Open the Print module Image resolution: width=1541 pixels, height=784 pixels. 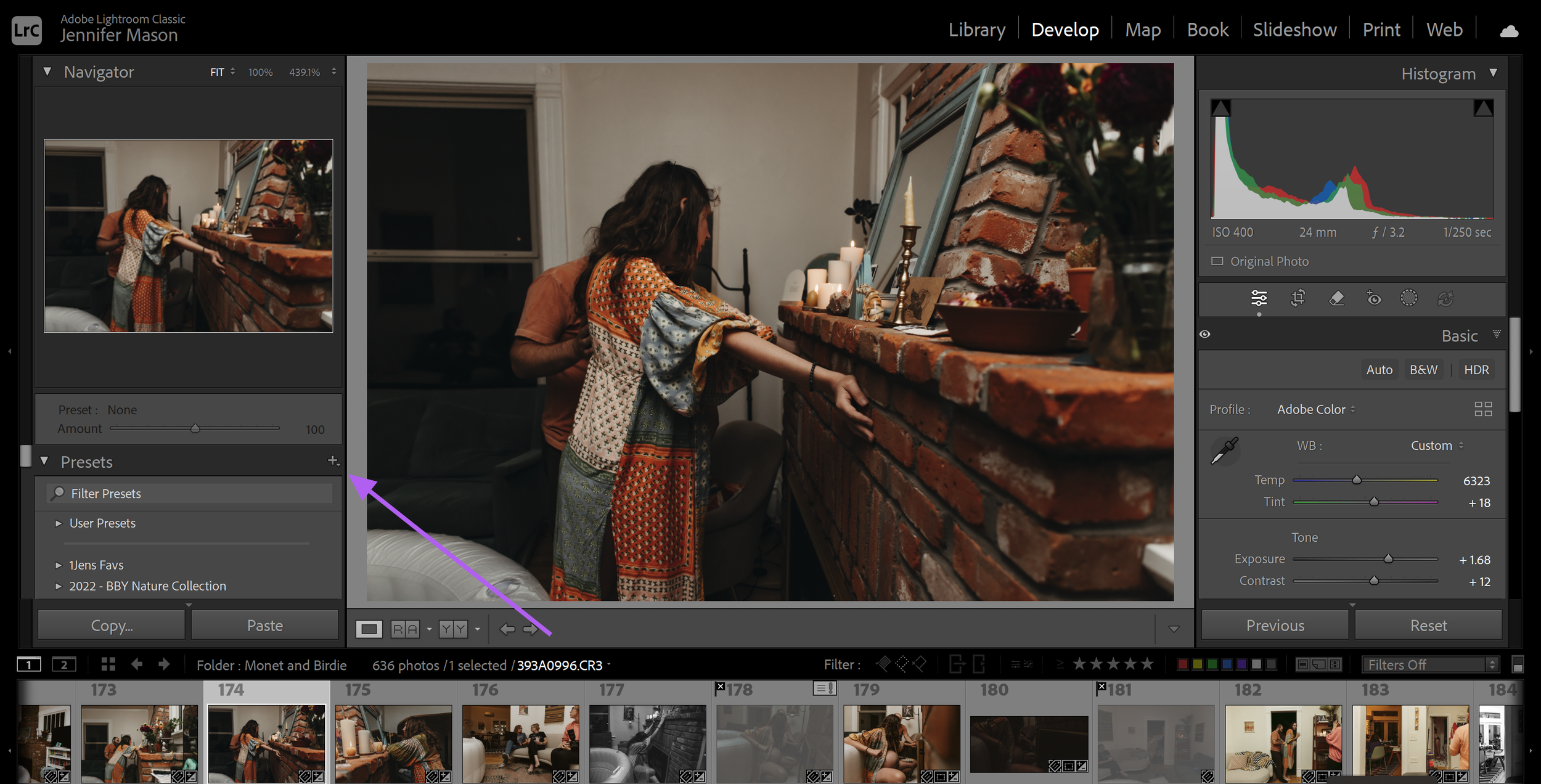tap(1381, 30)
